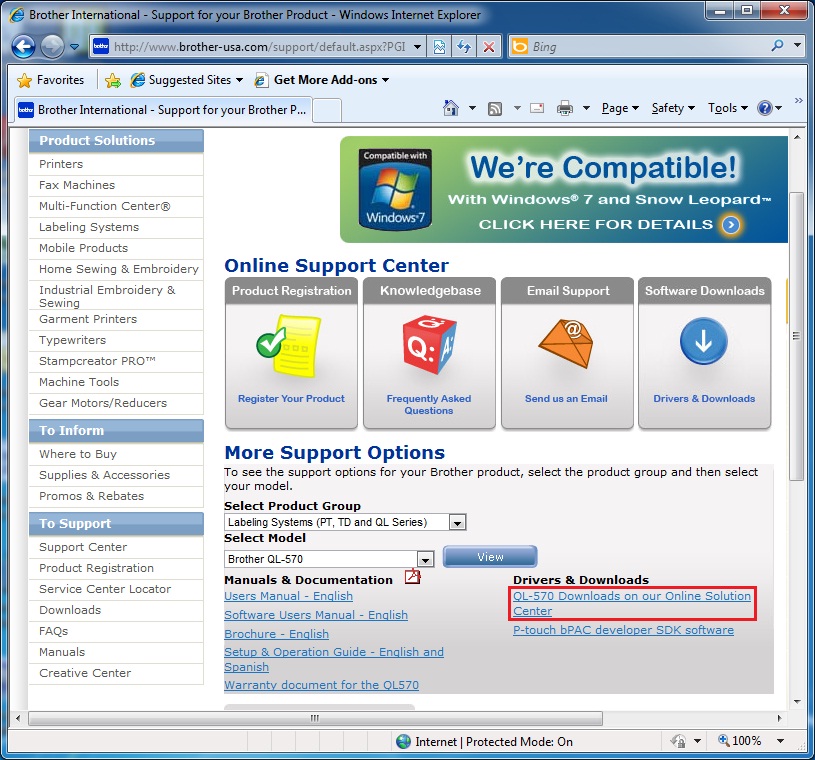
Task: Click the red Stop loading icon
Action: (x=488, y=47)
